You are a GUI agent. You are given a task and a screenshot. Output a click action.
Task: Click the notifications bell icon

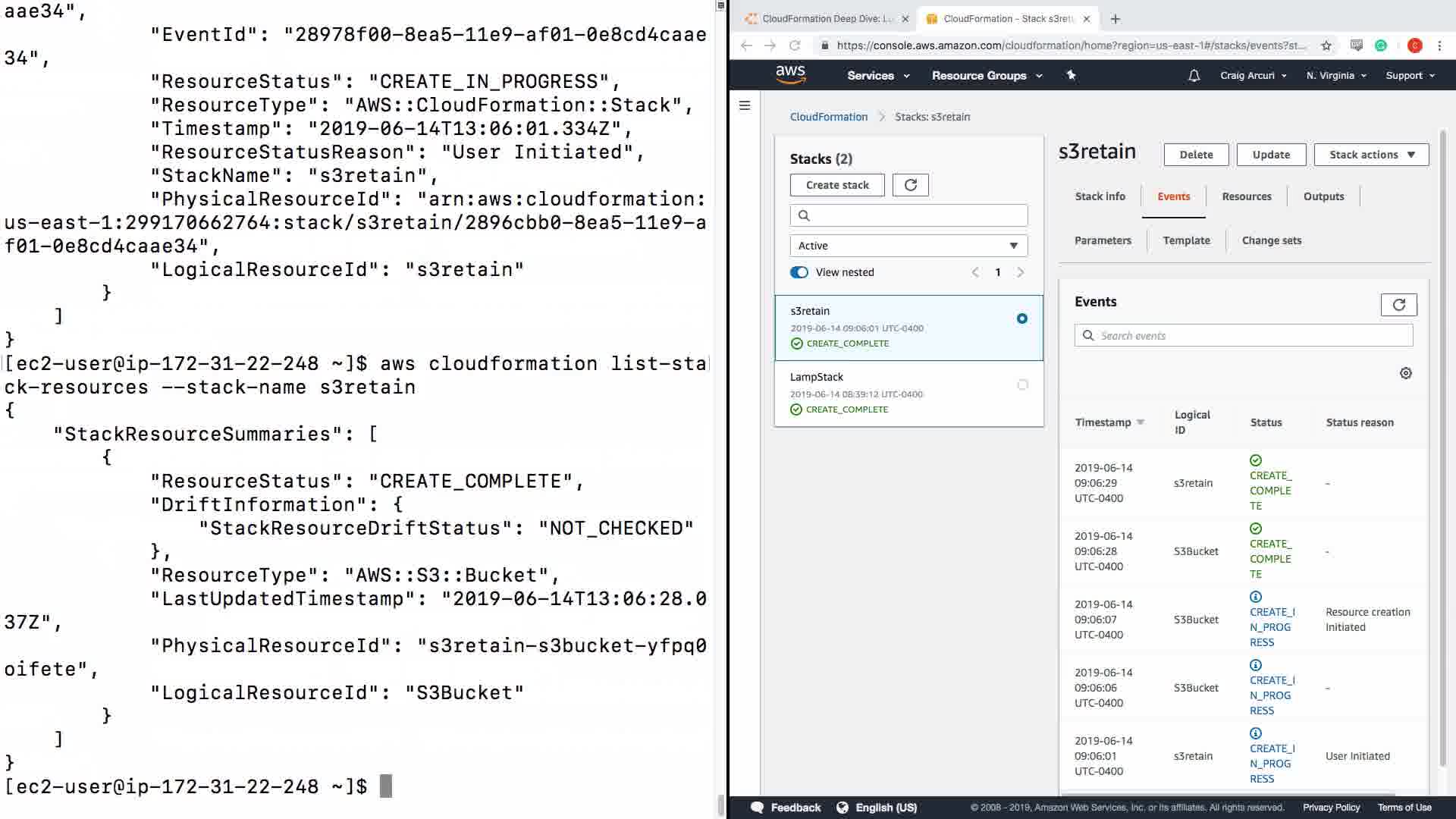click(x=1194, y=76)
